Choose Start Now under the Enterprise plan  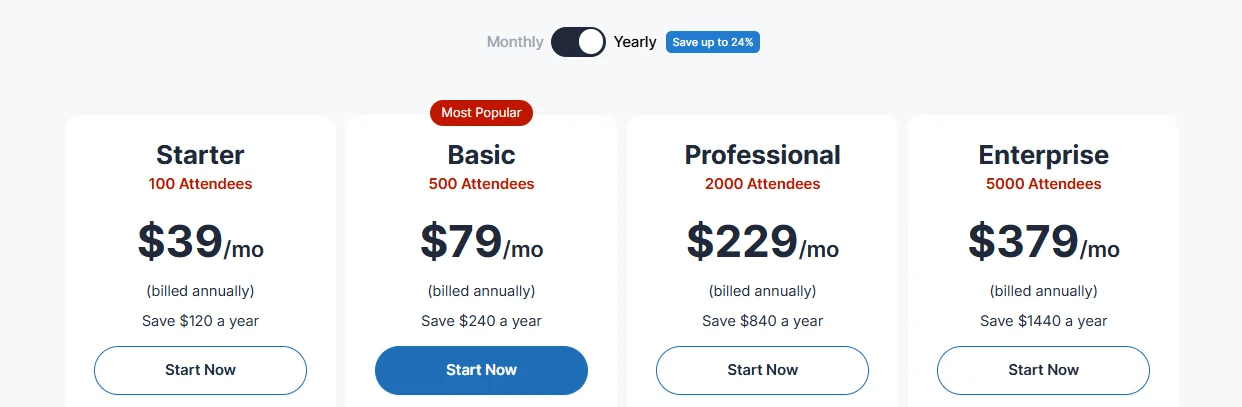[x=1043, y=370]
